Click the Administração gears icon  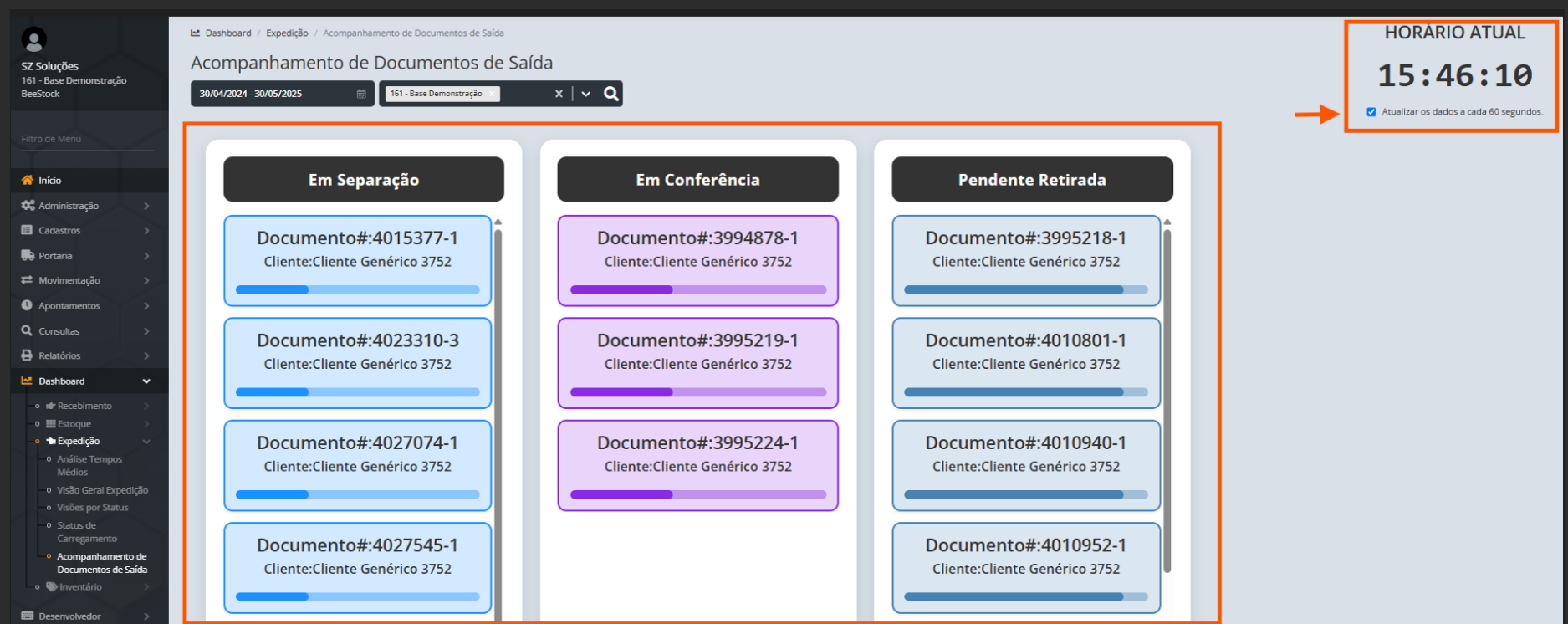tap(28, 205)
